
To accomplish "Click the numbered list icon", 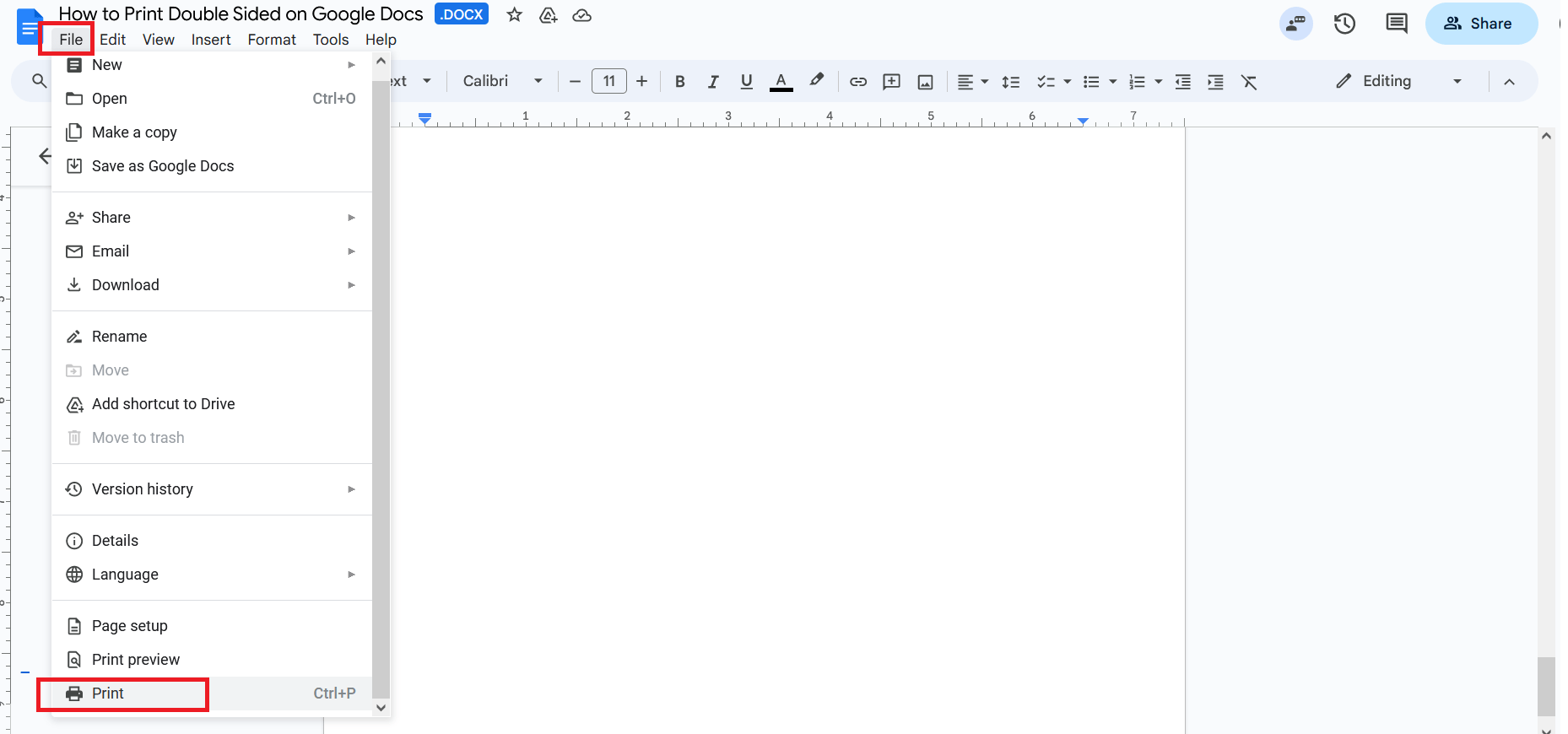I will tap(1137, 81).
